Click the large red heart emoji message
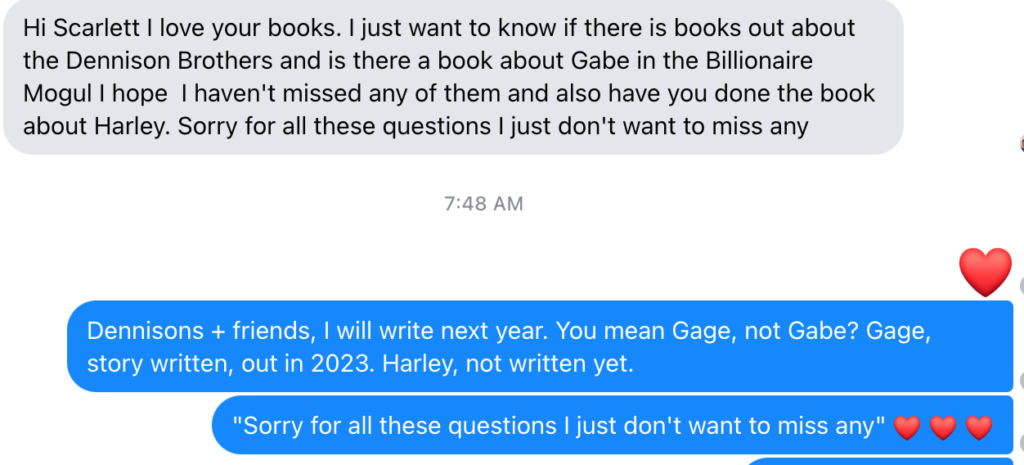Image resolution: width=1024 pixels, height=465 pixels. 985,271
